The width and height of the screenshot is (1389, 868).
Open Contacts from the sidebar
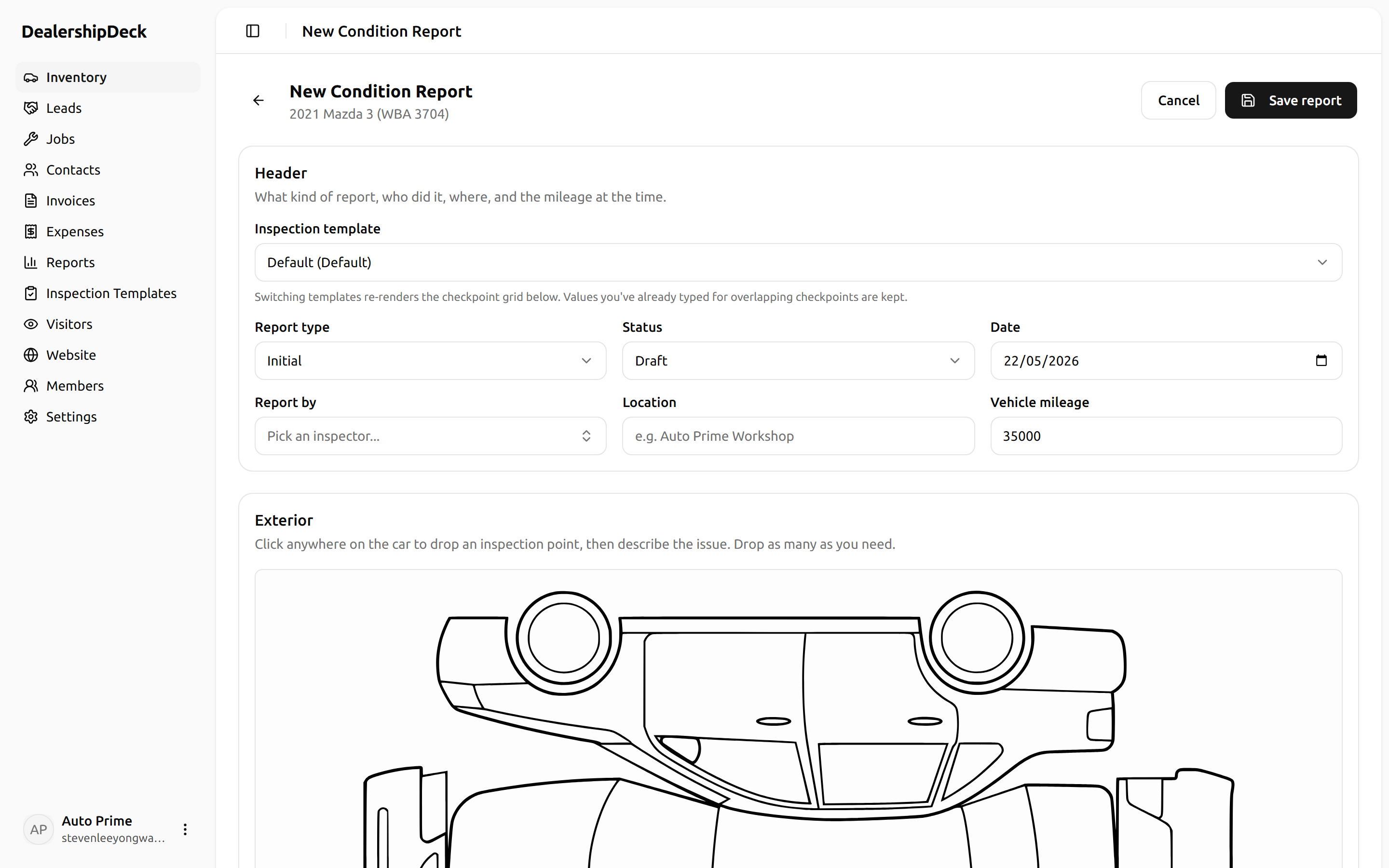click(108, 170)
